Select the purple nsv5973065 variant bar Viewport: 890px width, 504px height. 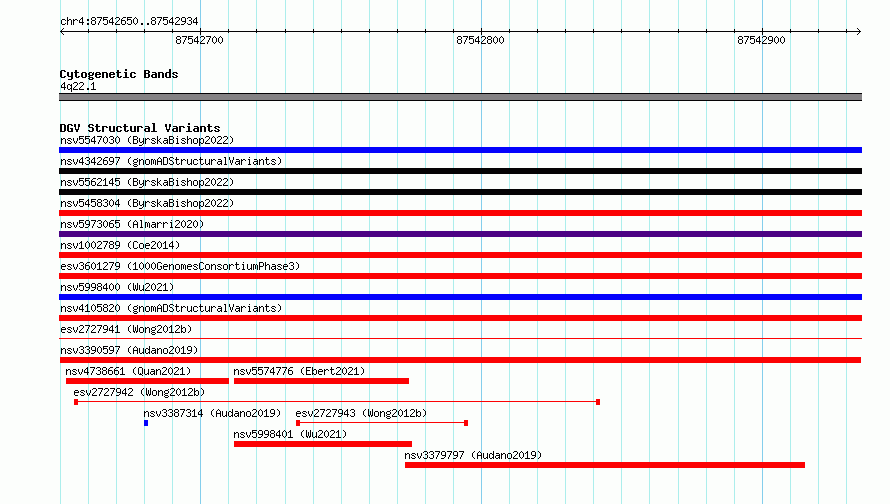point(460,234)
